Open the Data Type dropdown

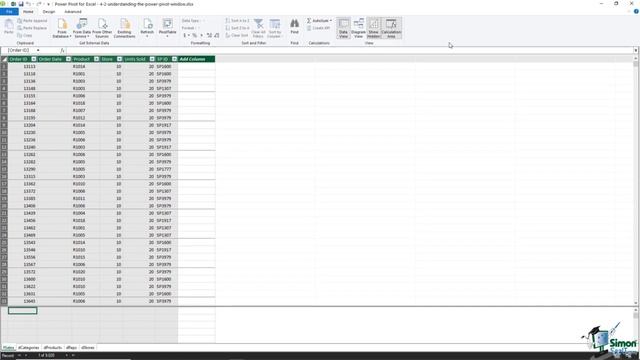click(193, 21)
